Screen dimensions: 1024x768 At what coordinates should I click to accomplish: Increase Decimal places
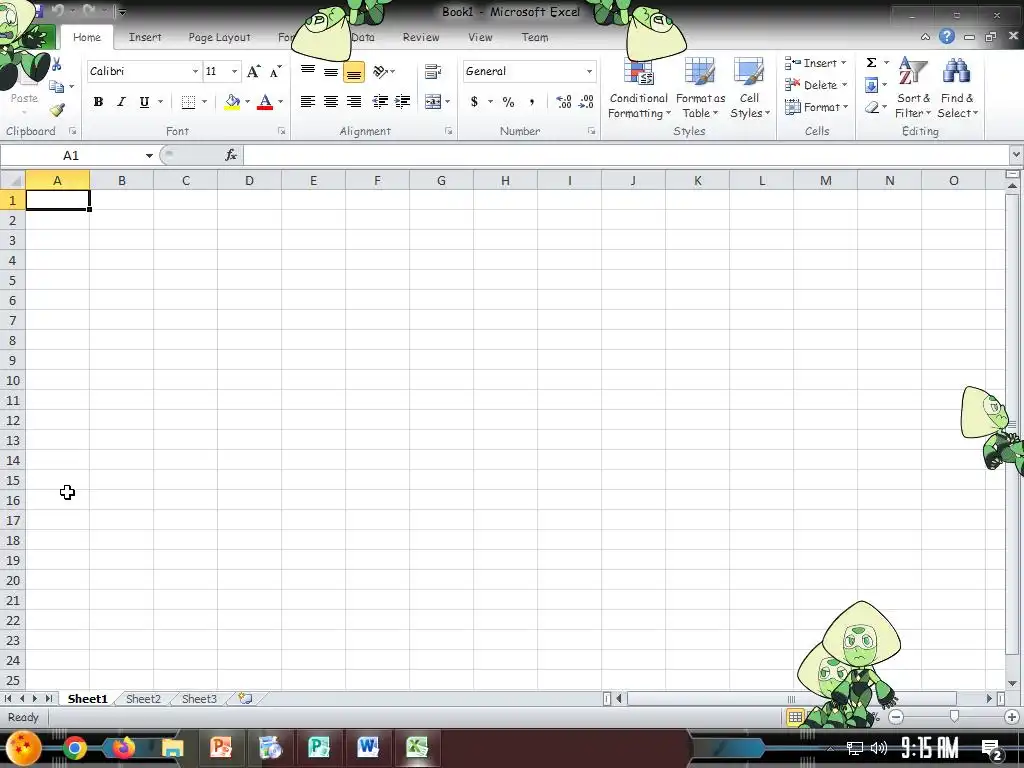[x=564, y=101]
